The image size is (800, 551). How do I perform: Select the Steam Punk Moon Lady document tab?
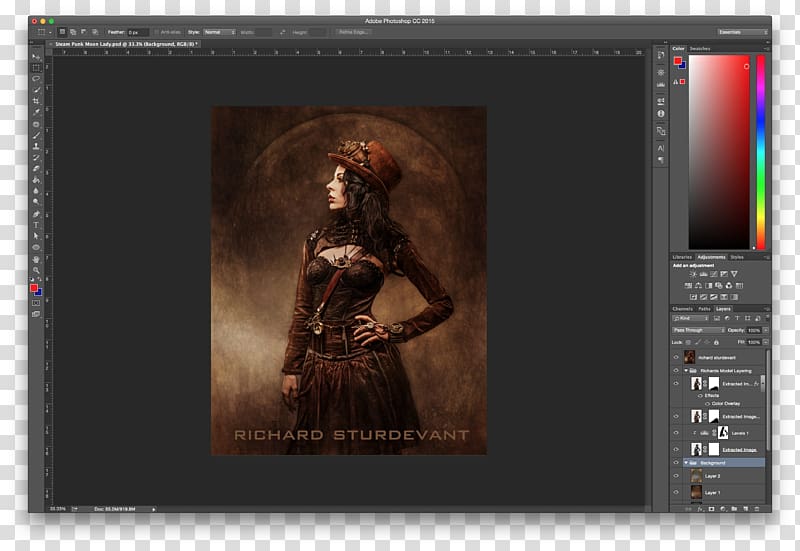pyautogui.click(x=126, y=44)
